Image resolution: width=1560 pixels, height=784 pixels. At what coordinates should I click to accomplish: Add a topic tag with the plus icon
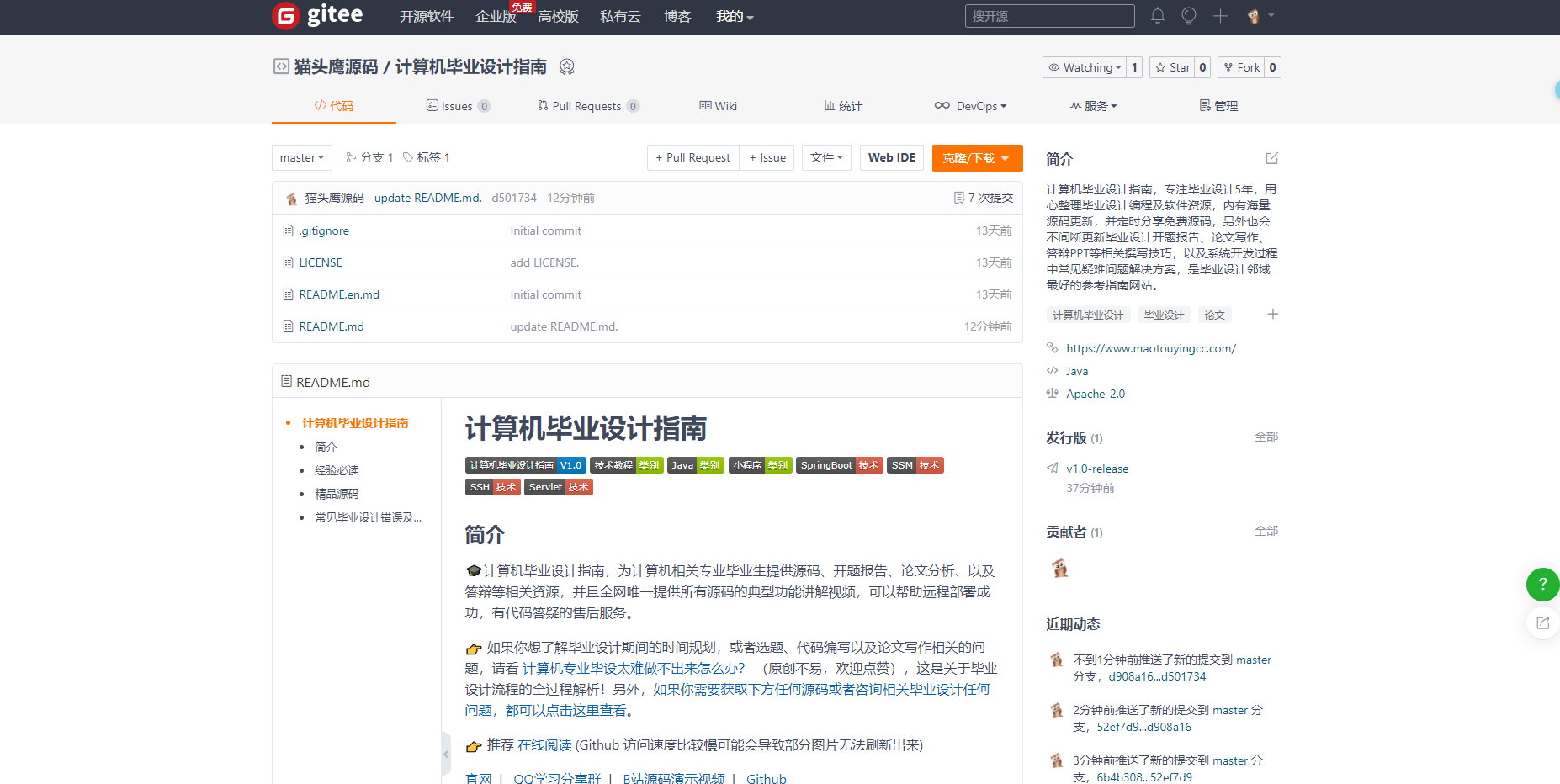click(1273, 314)
